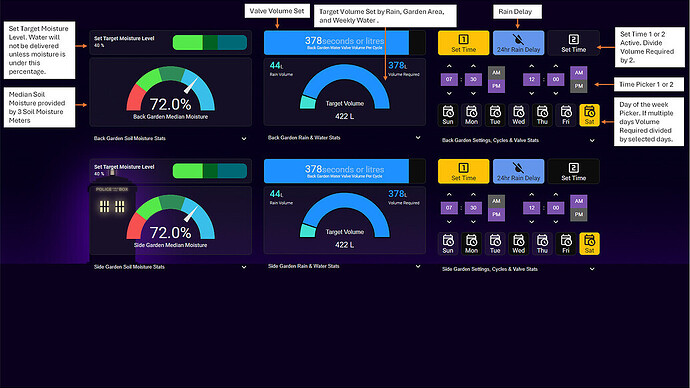Decrease minutes 30 in Side Garden timer
Image resolution: width=690 pixels, height=388 pixels.
[473, 222]
